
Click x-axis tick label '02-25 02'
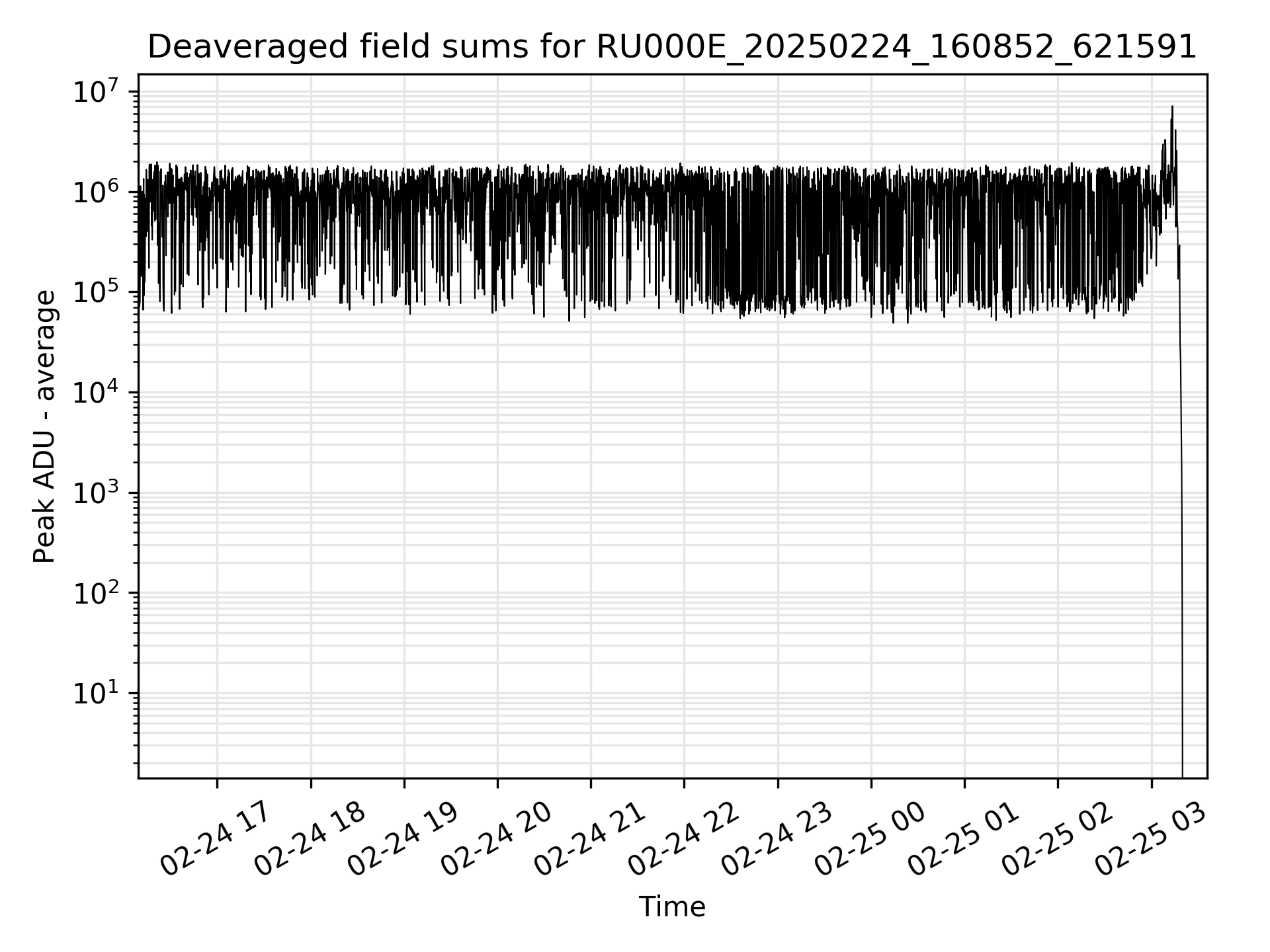(1056, 839)
